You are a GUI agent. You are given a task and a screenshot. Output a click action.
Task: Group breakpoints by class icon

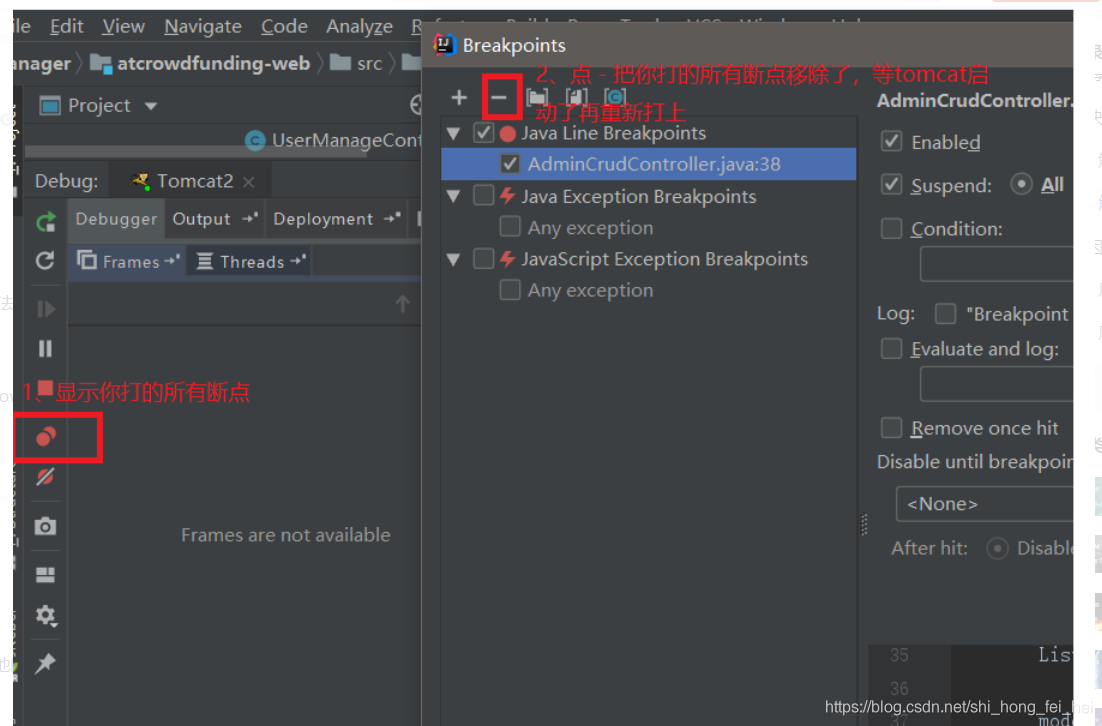pos(615,97)
